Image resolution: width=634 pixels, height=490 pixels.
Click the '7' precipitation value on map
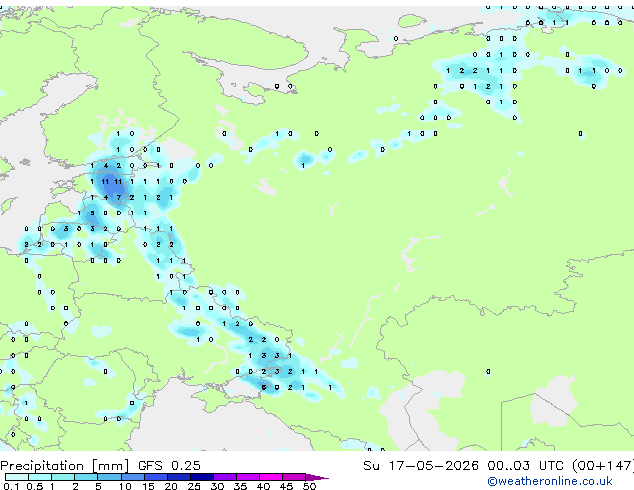pyautogui.click(x=118, y=197)
